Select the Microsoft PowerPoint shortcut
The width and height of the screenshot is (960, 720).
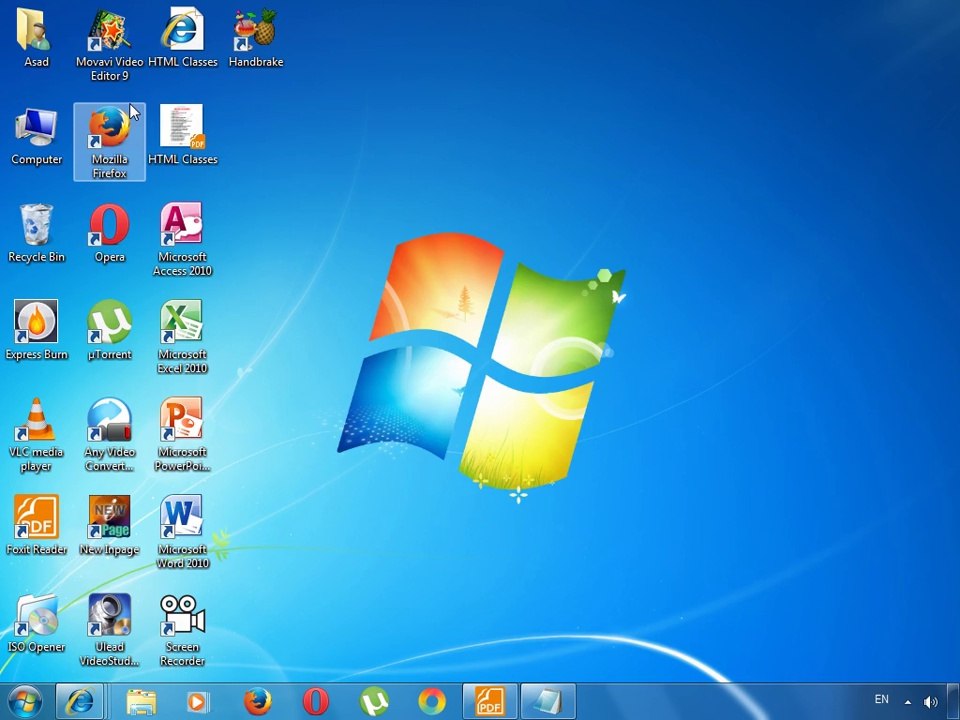tap(182, 435)
